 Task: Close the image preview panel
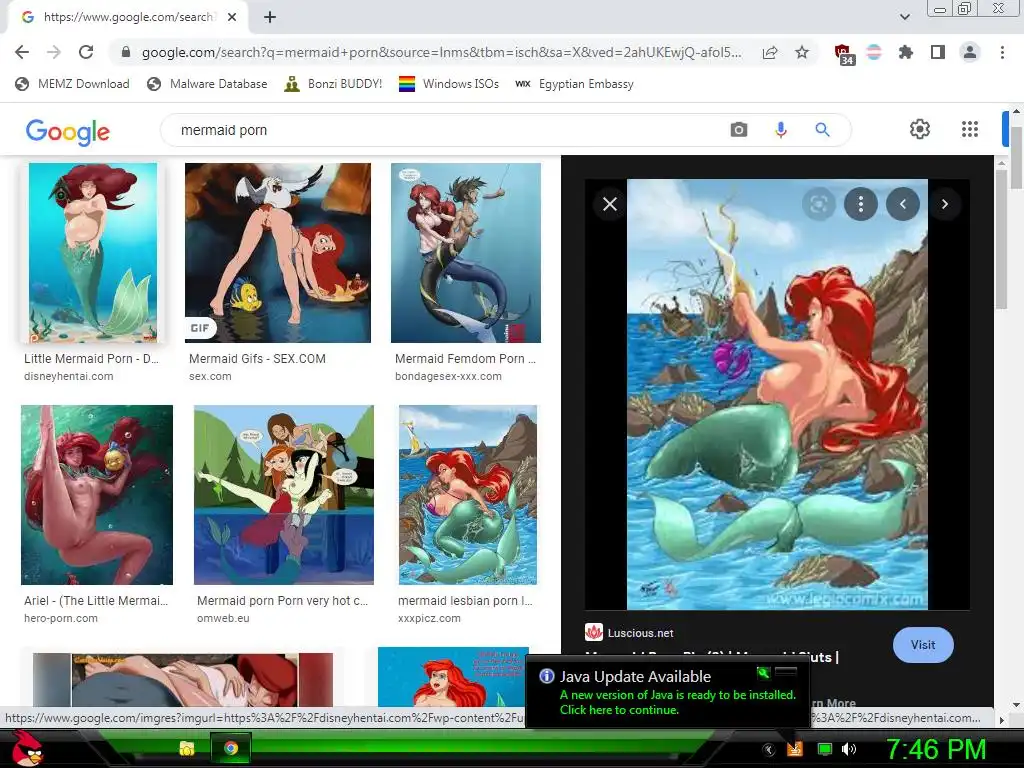610,204
